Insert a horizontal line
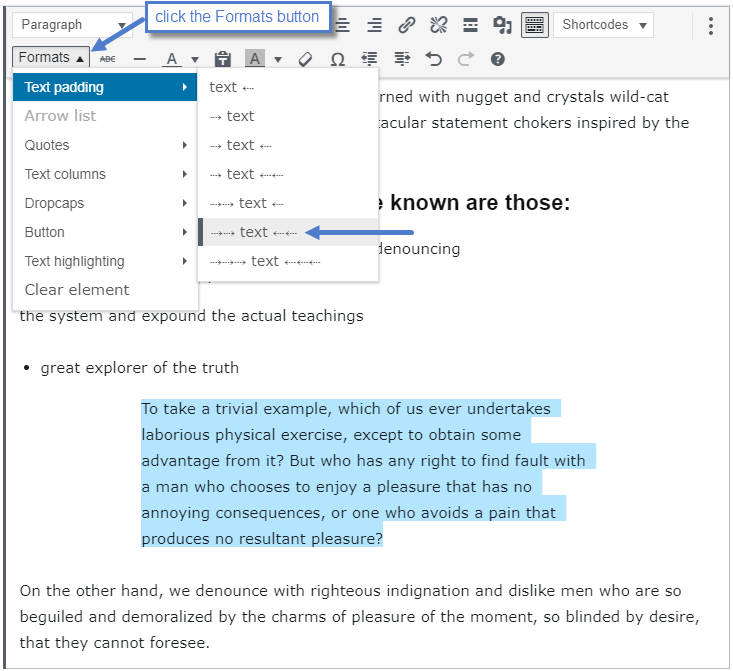 tap(139, 59)
